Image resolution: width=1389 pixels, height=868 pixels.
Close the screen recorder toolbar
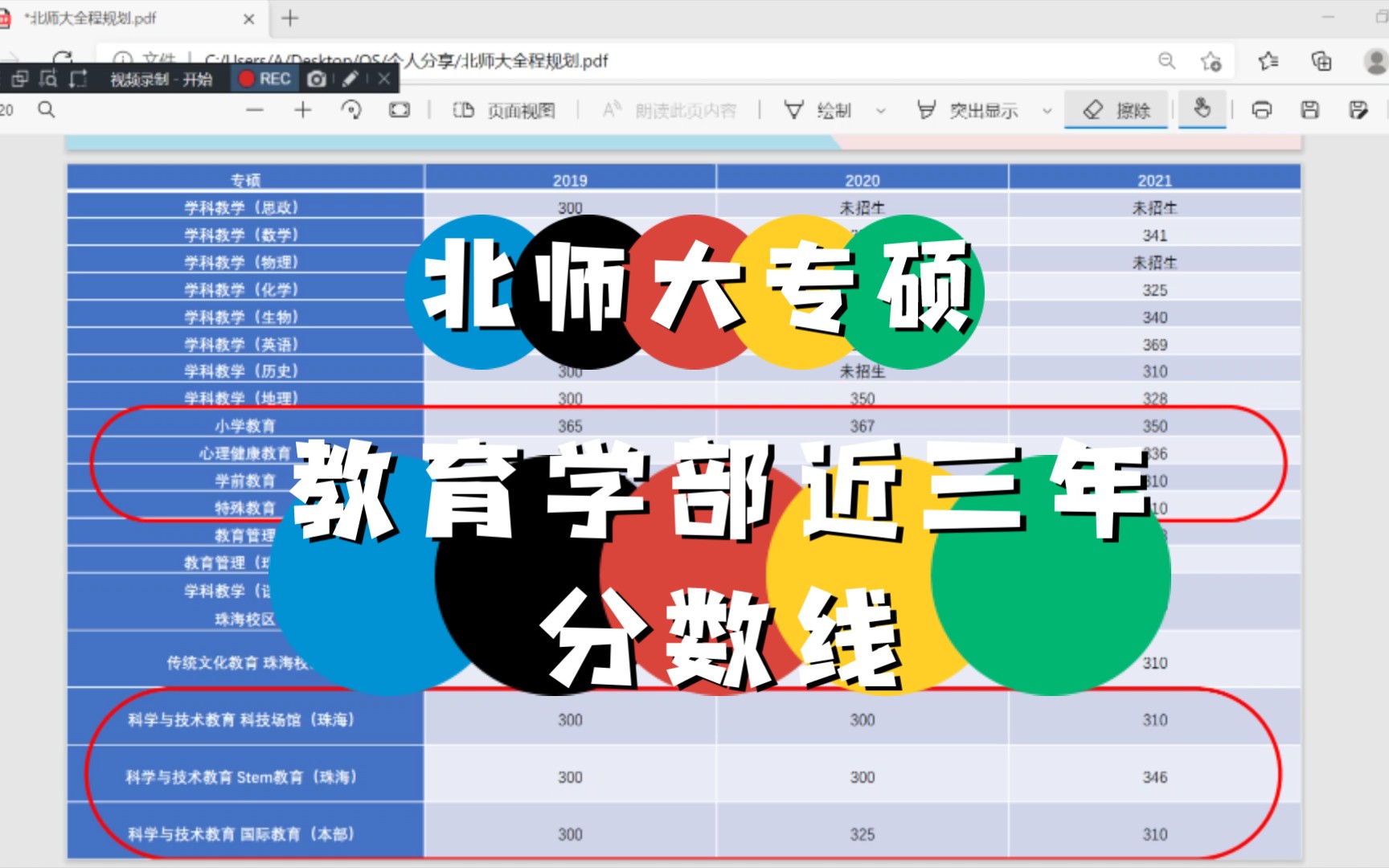coord(384,79)
